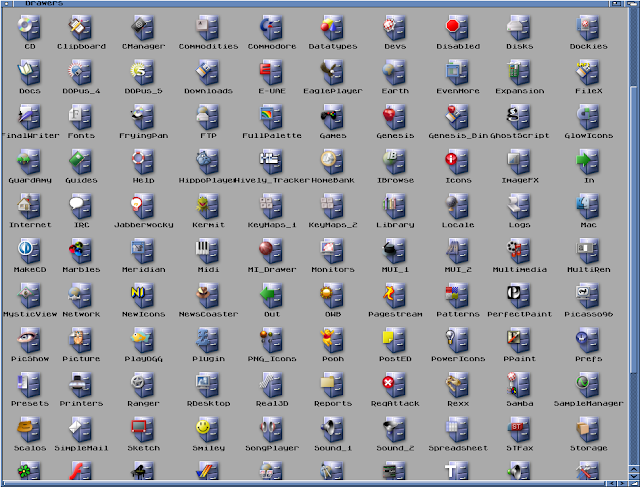Open the Storage drawer with box
The width and height of the screenshot is (640, 487).
tap(588, 429)
